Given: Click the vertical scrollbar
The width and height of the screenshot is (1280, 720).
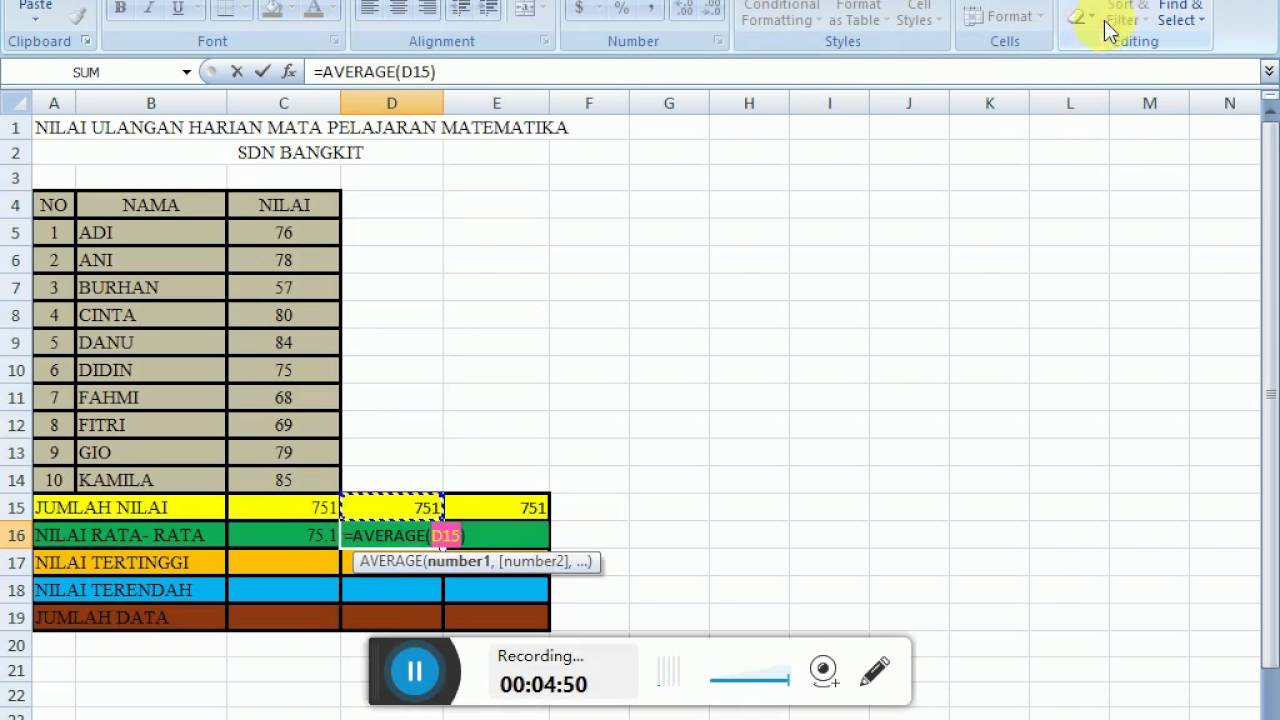Looking at the screenshot, I should tap(1270, 395).
